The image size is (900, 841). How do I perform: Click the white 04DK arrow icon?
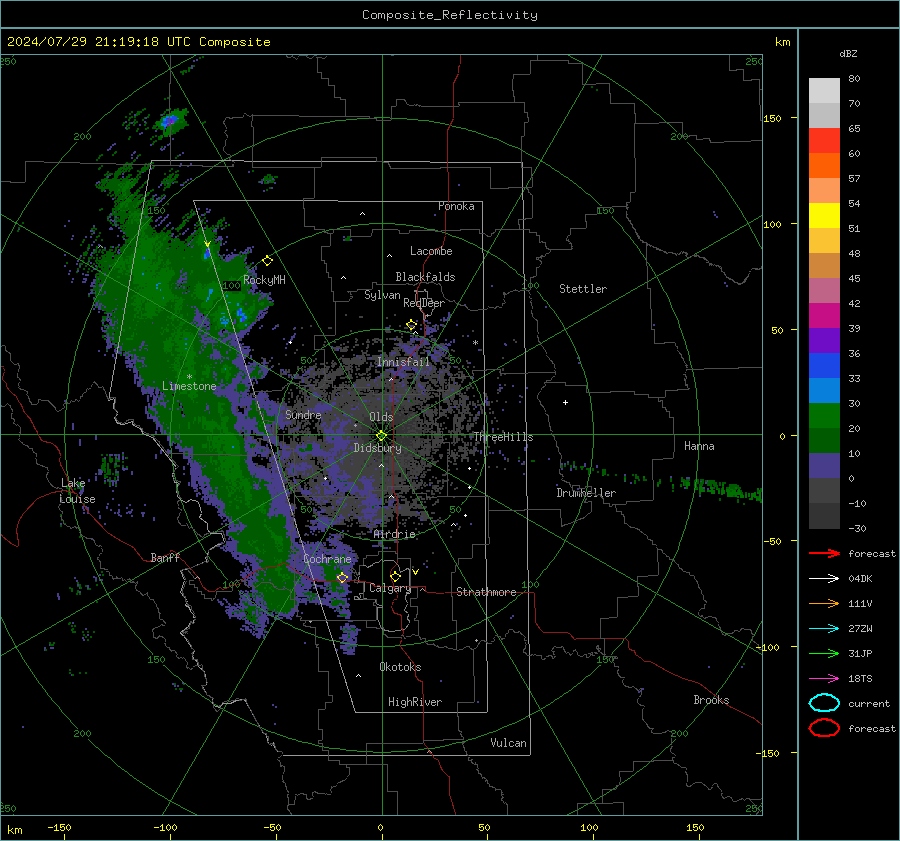(x=824, y=578)
